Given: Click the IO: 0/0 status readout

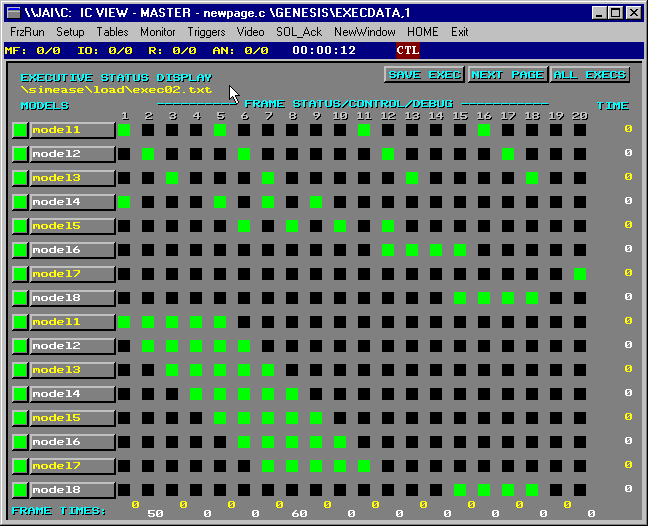Looking at the screenshot, I should click(x=105, y=50).
